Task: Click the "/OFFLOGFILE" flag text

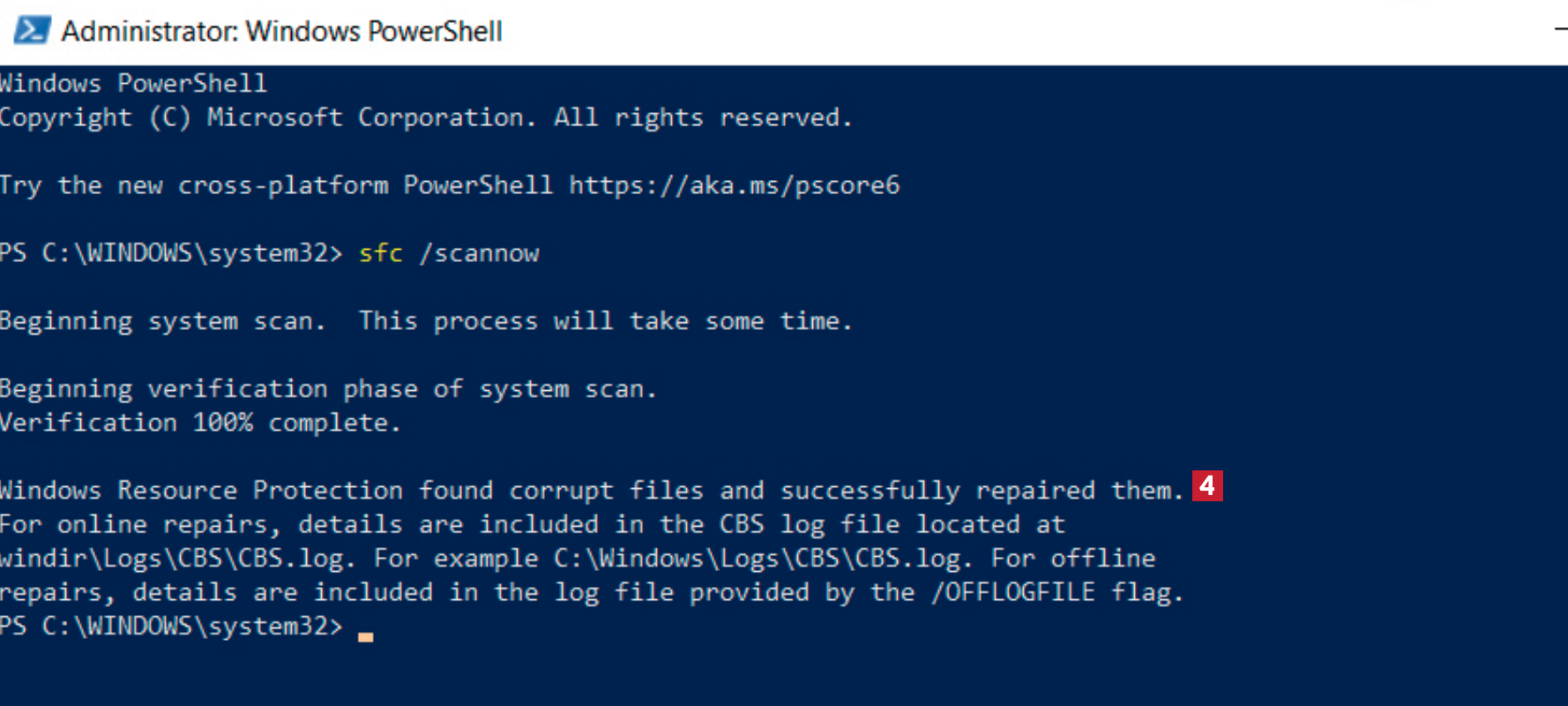Action: pos(1012,592)
